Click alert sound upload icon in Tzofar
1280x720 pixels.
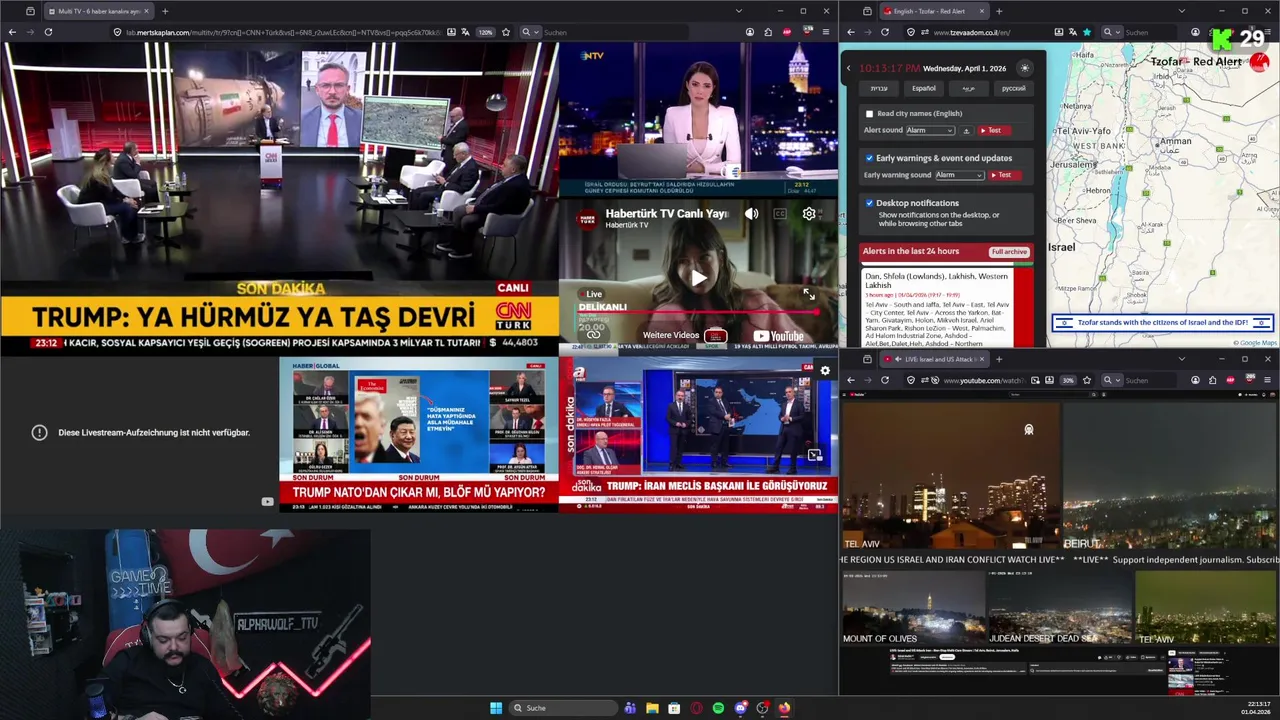point(966,131)
